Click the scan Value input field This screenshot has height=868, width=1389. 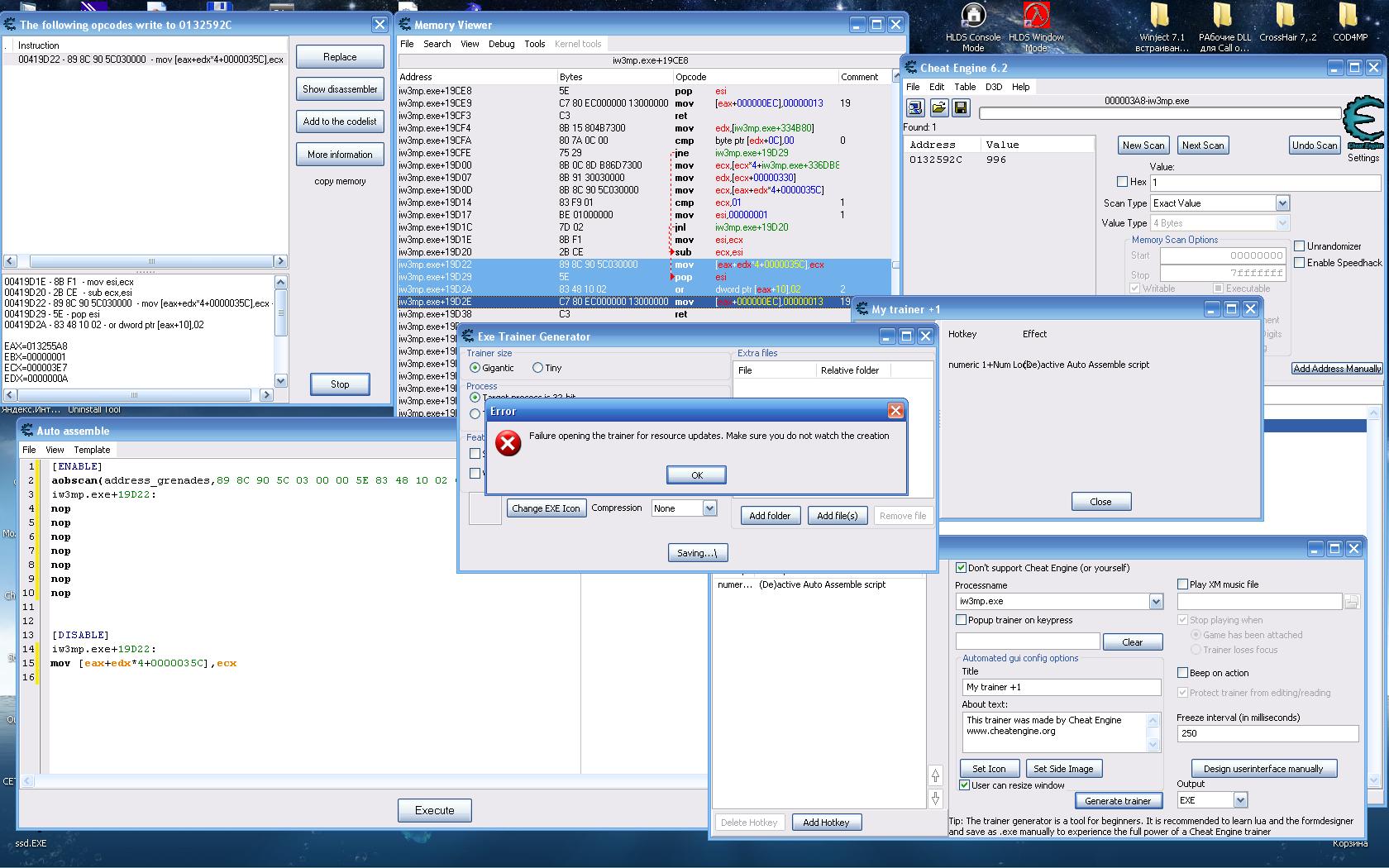pyautogui.click(x=1264, y=182)
